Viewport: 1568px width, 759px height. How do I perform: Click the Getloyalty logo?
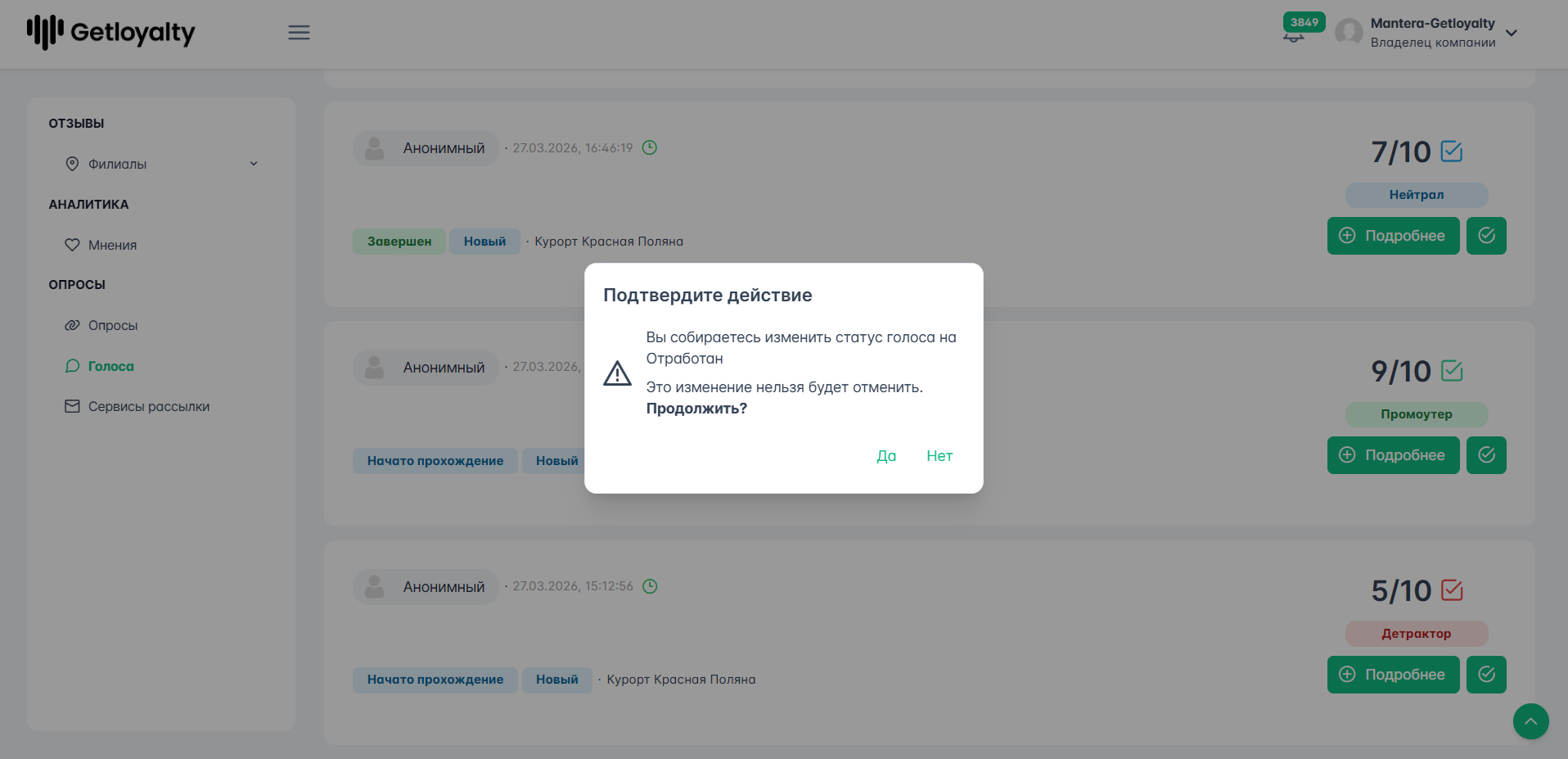tap(111, 33)
